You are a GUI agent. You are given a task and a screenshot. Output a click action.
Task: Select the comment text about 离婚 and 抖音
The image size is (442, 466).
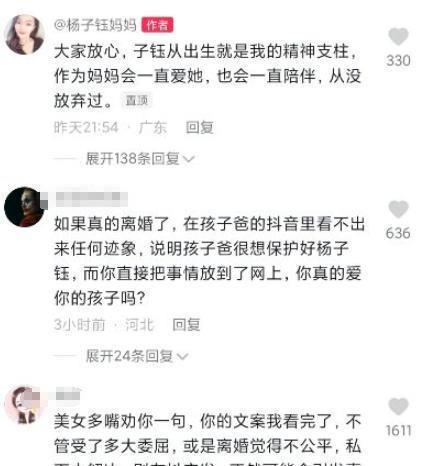(x=209, y=260)
